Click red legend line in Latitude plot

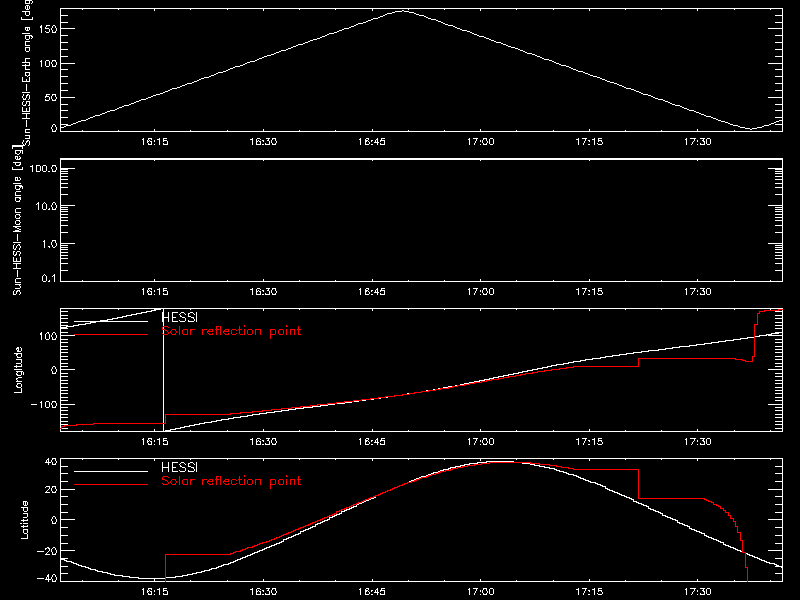(111, 485)
